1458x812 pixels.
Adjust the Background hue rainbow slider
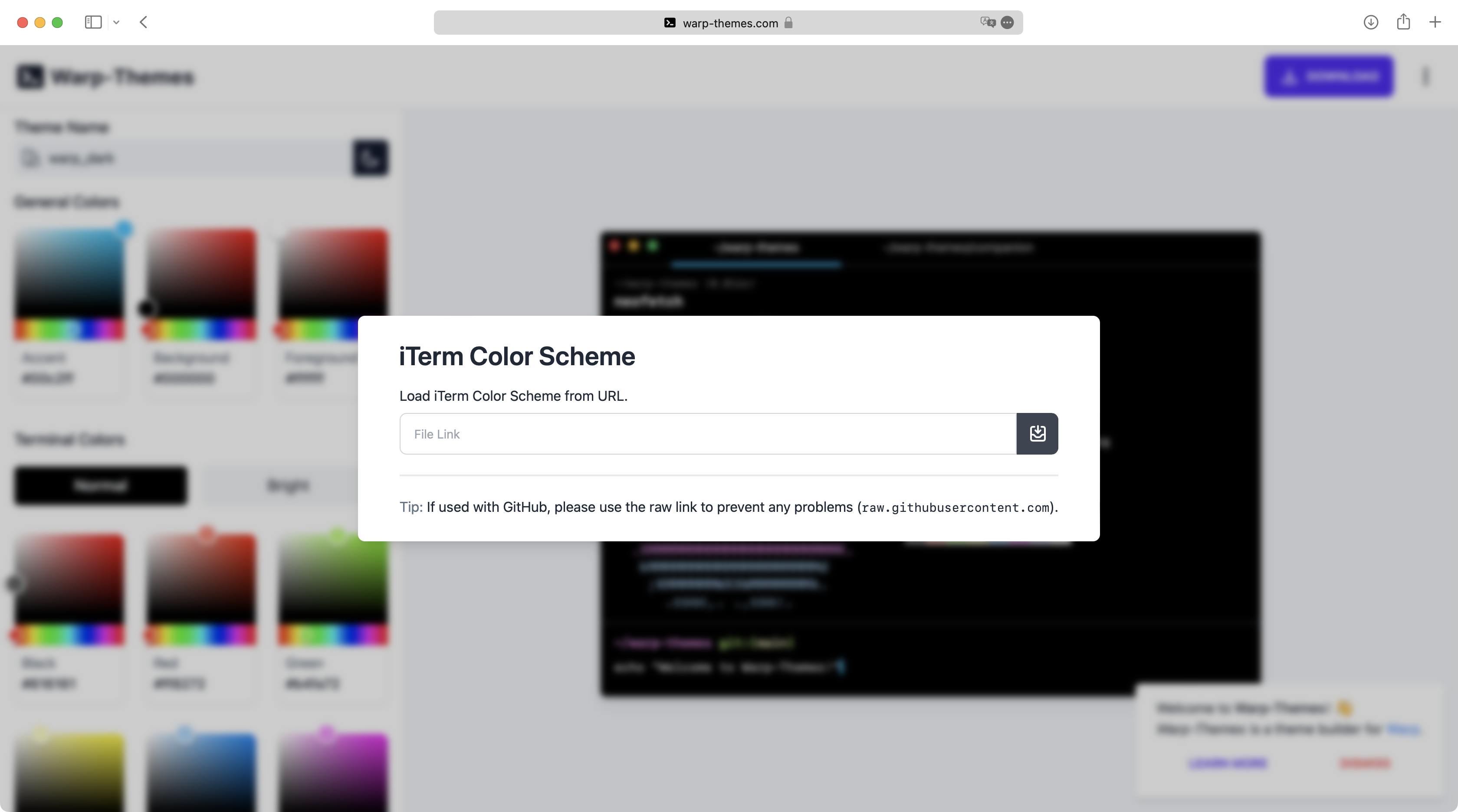[x=201, y=329]
